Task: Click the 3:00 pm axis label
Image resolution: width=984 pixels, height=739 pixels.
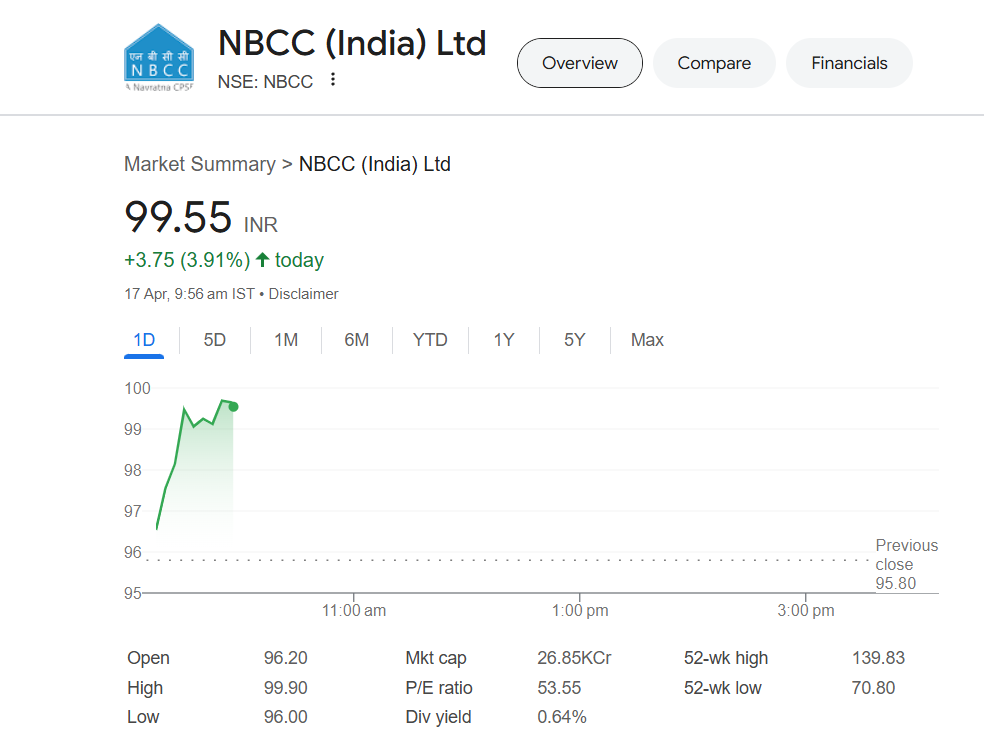Action: (806, 610)
